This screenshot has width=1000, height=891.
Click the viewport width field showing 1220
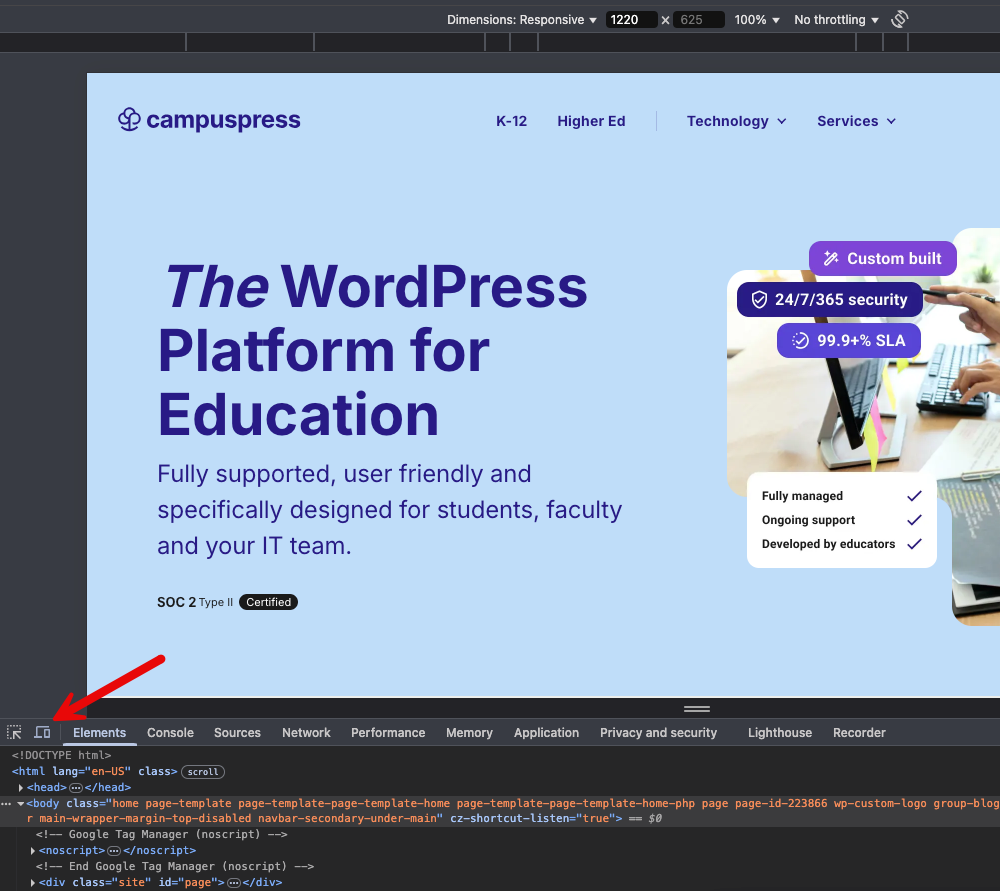631,20
